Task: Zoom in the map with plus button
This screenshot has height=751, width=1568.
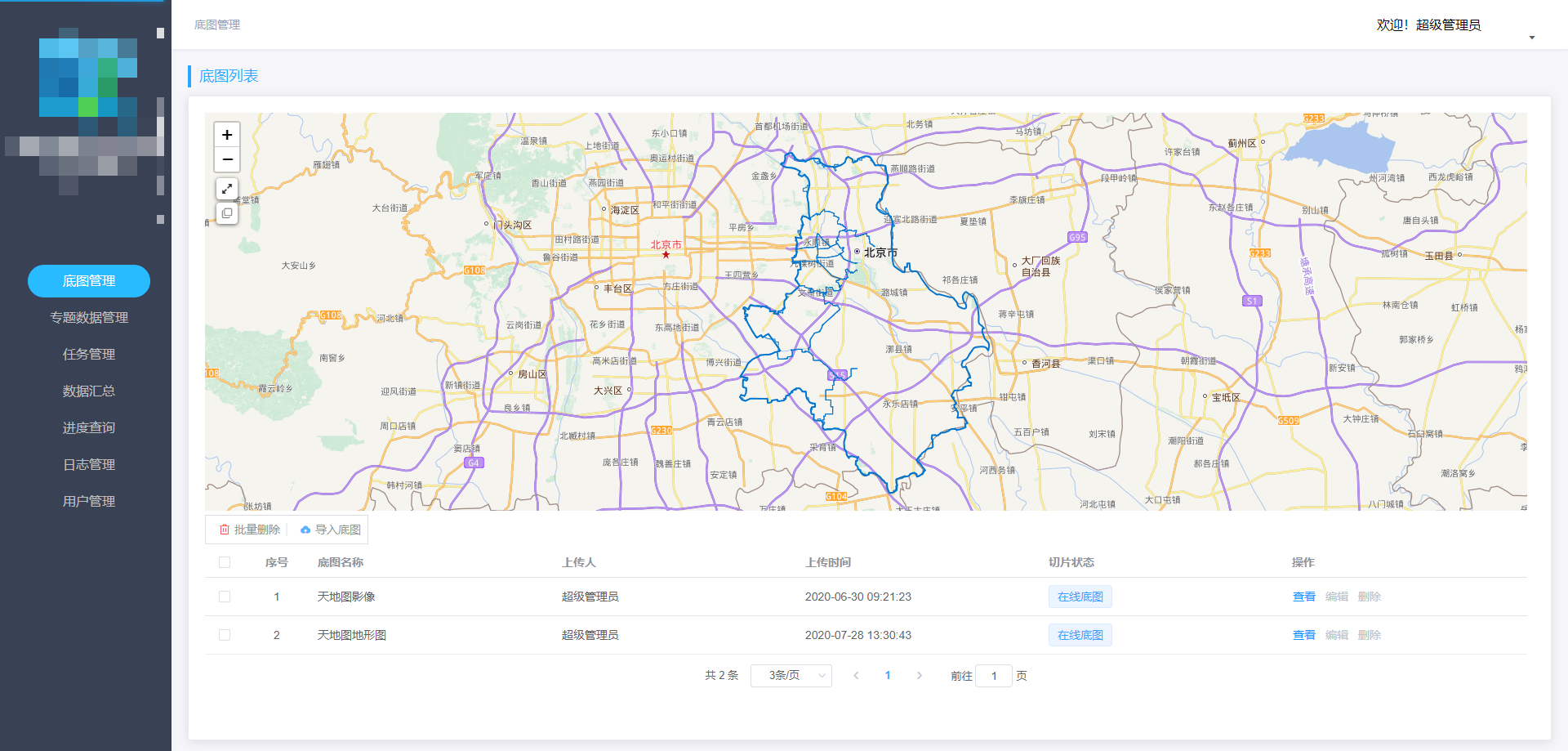Action: 227,135
